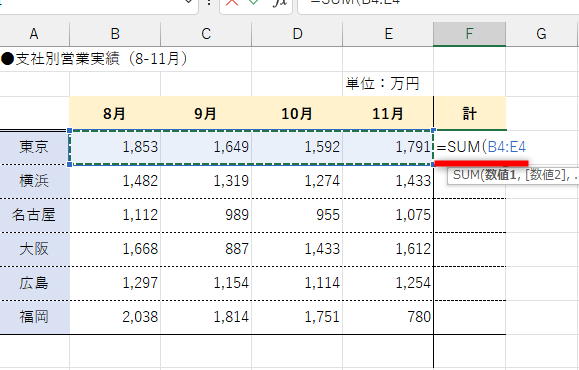Select column A header
The image size is (579, 370).
pyautogui.click(x=34, y=34)
